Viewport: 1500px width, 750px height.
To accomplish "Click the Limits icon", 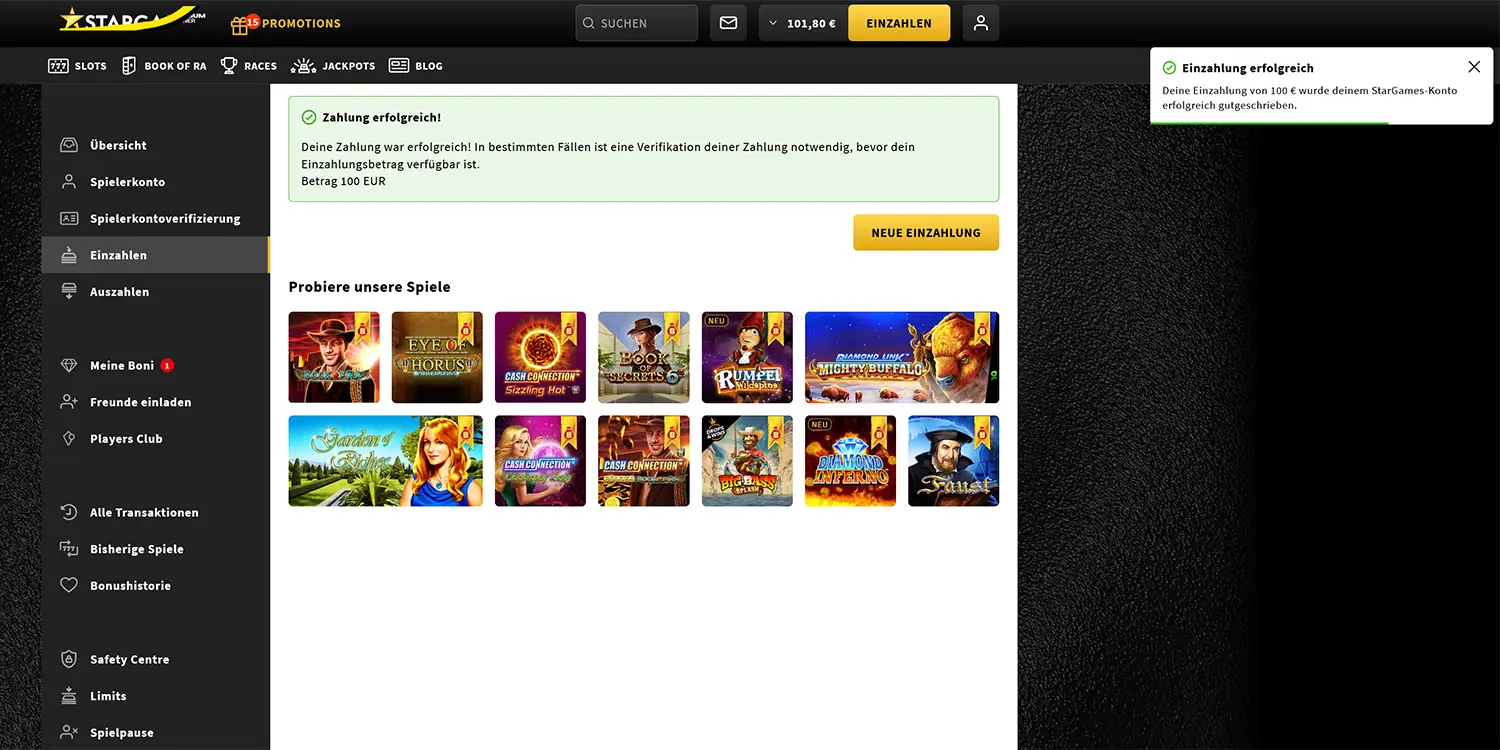I will tap(69, 696).
